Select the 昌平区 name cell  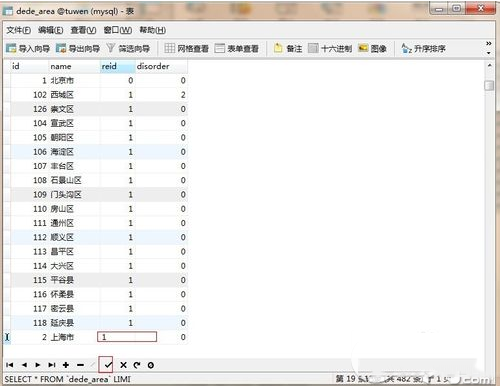pyautogui.click(x=75, y=252)
